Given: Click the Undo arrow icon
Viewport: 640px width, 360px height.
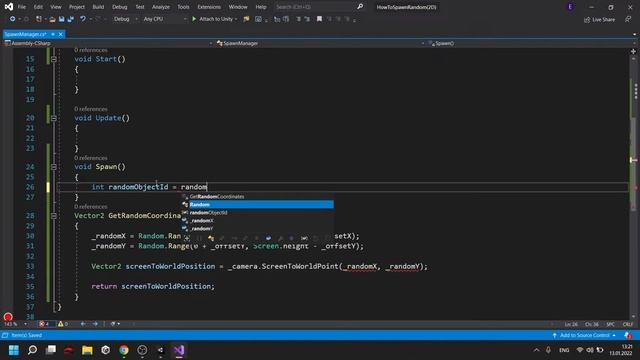Looking at the screenshot, I should click(x=83, y=19).
